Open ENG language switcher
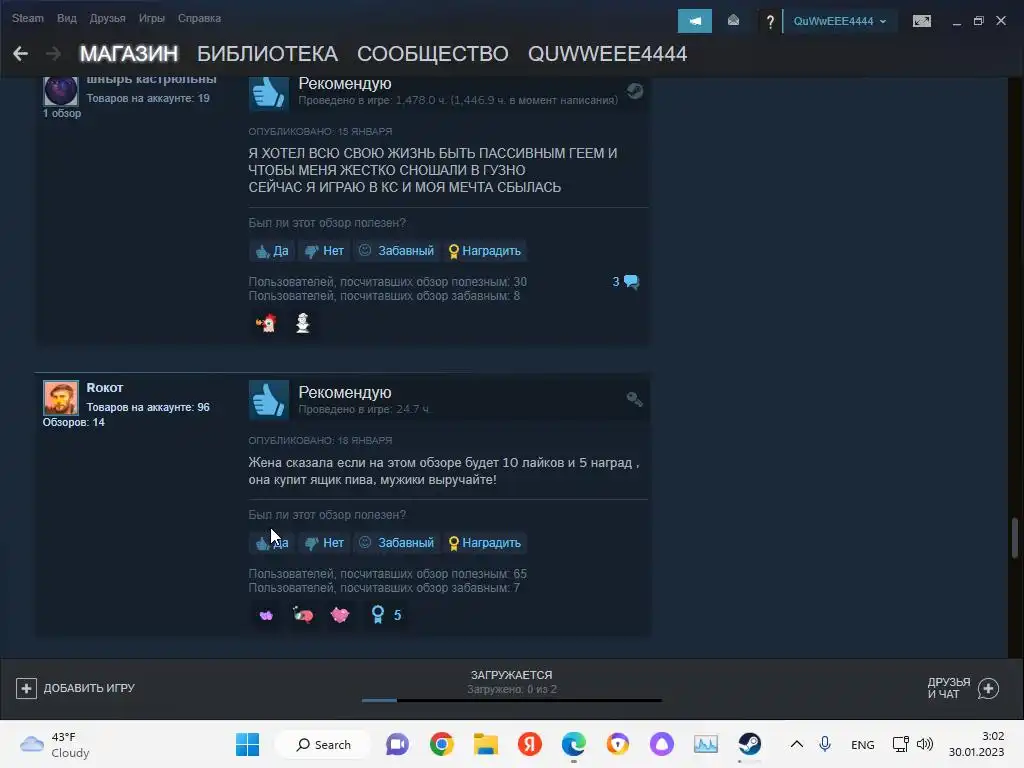 [863, 745]
